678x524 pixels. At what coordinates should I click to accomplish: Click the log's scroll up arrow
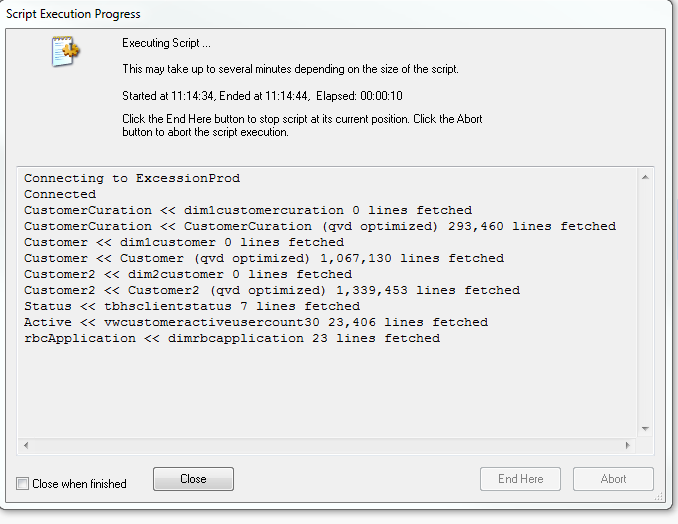[x=645, y=178]
